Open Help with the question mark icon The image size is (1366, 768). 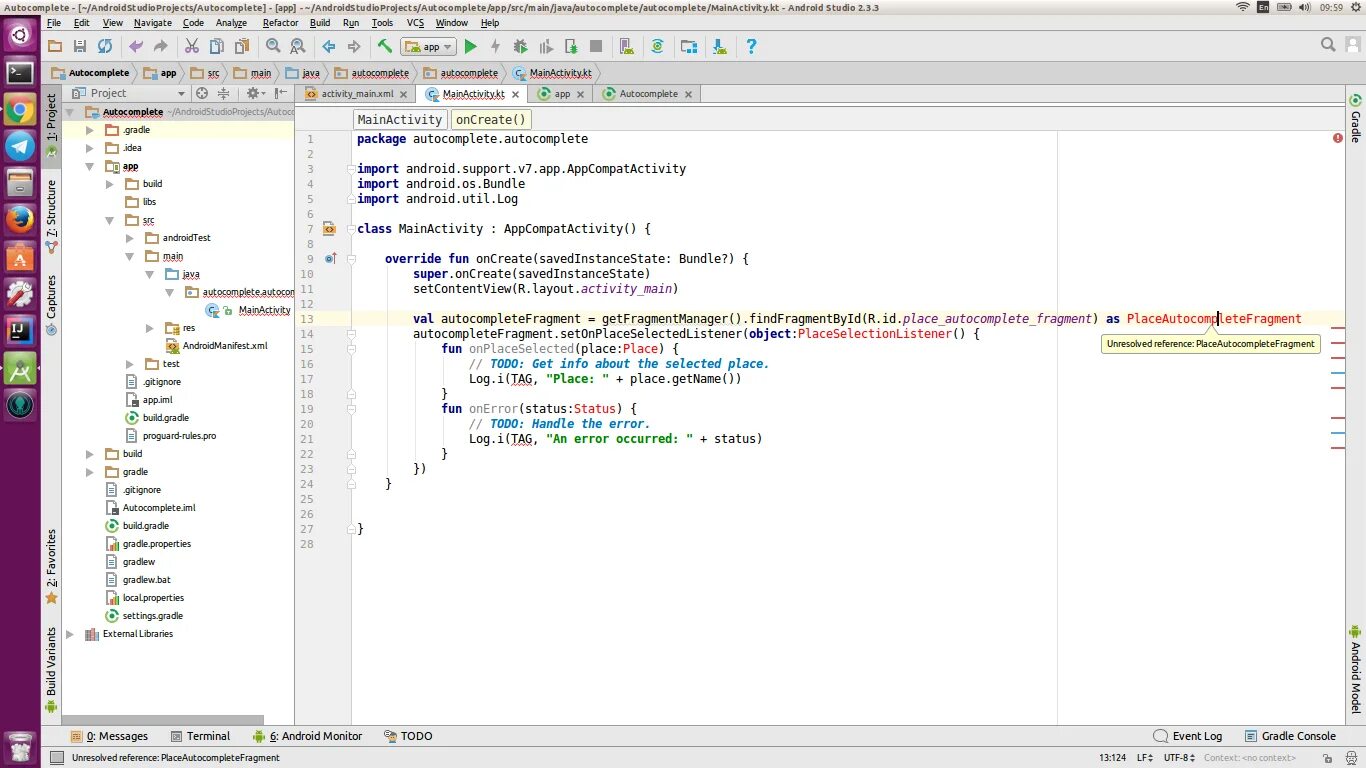751,46
